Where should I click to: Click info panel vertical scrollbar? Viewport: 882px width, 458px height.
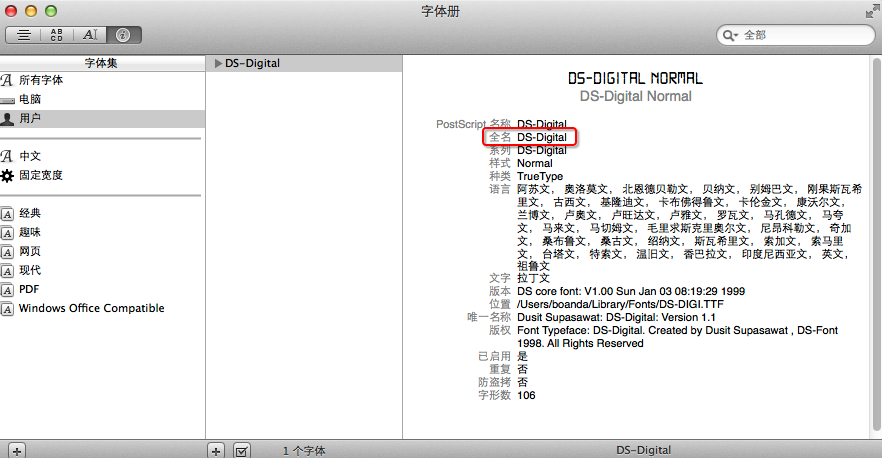click(876, 245)
